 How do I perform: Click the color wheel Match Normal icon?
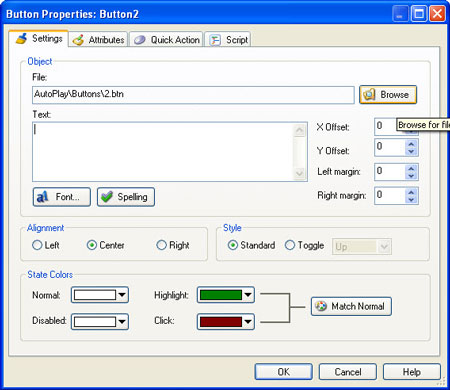pyautogui.click(x=321, y=306)
